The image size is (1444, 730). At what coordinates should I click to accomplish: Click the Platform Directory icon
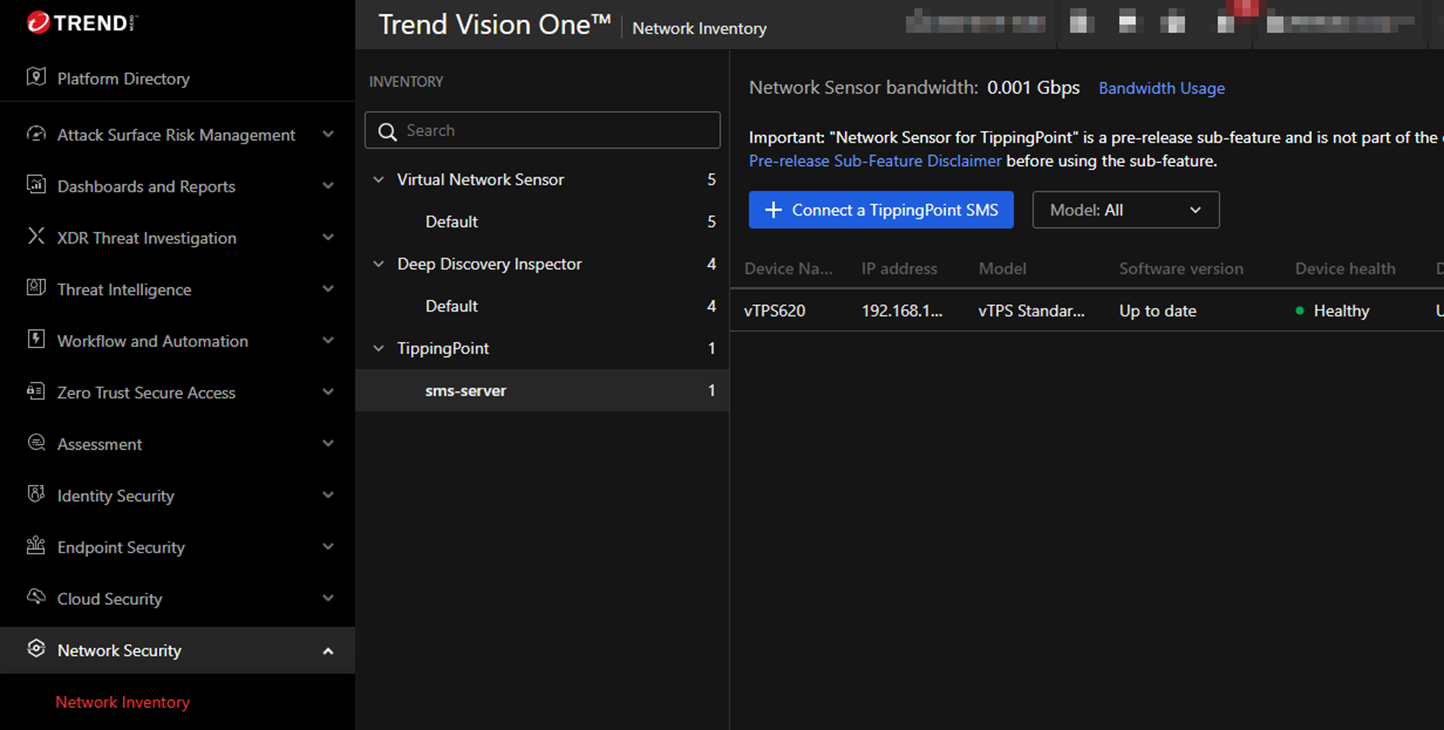[x=36, y=78]
